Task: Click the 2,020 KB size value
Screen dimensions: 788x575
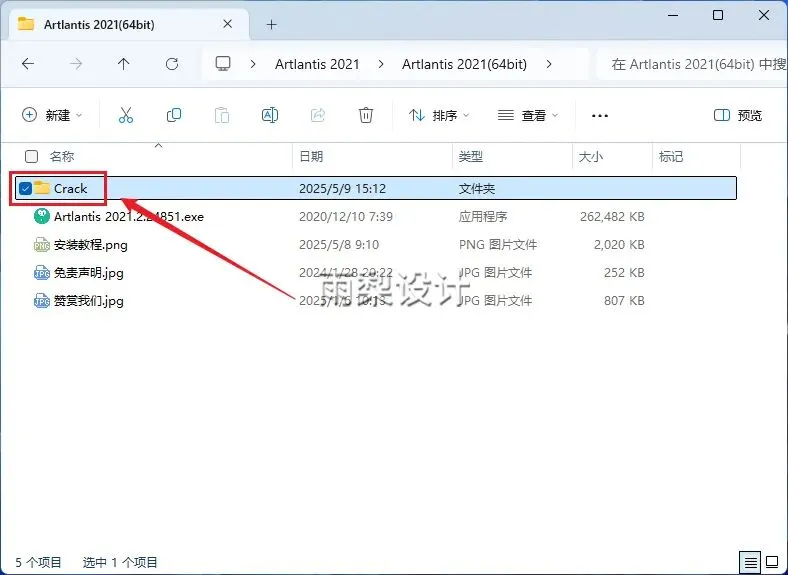Action: 619,245
